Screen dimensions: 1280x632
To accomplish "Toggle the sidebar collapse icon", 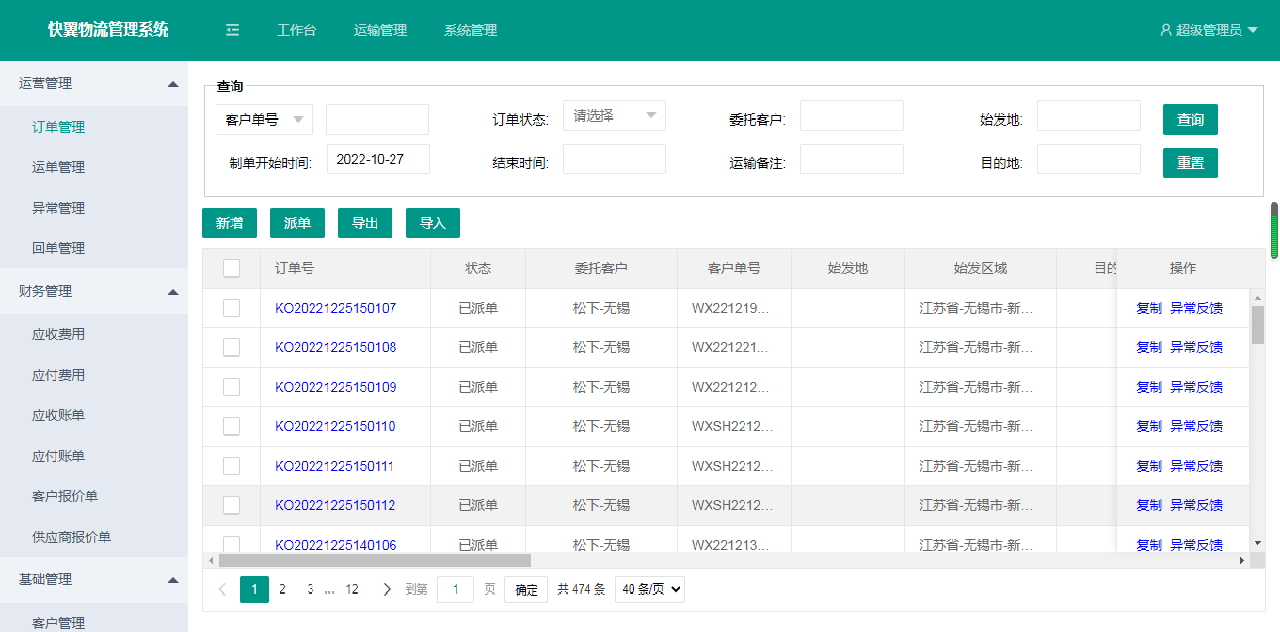I will tap(232, 30).
